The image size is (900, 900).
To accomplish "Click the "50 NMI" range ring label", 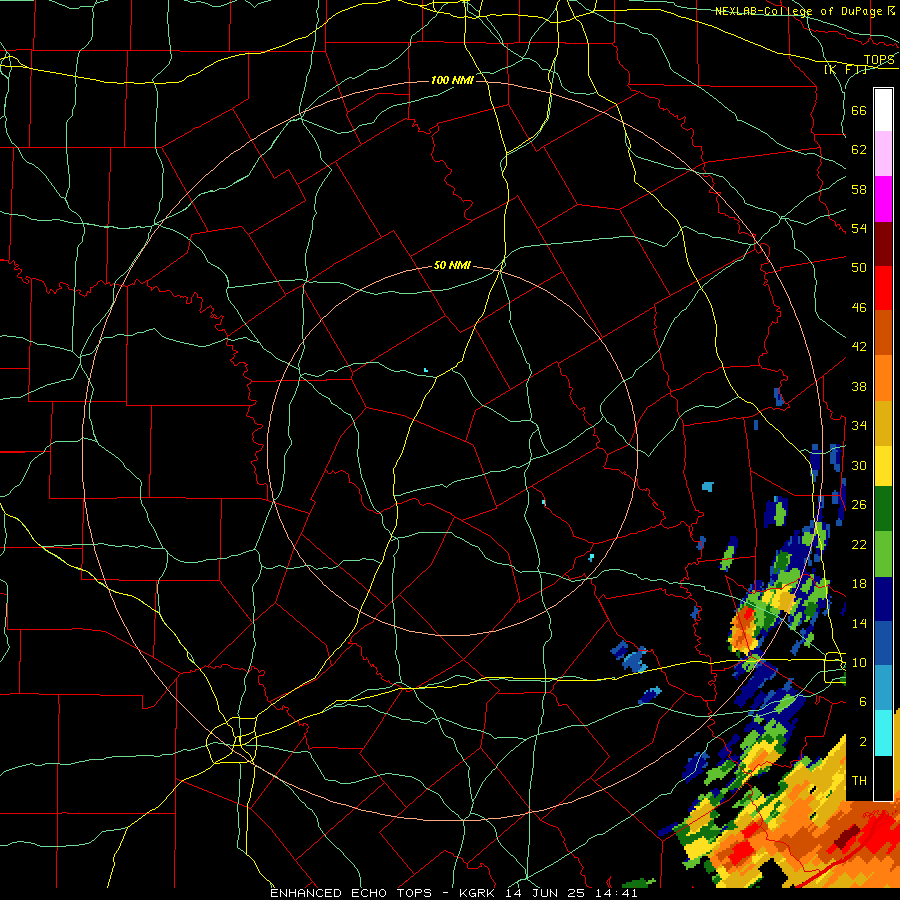I will 452,265.
